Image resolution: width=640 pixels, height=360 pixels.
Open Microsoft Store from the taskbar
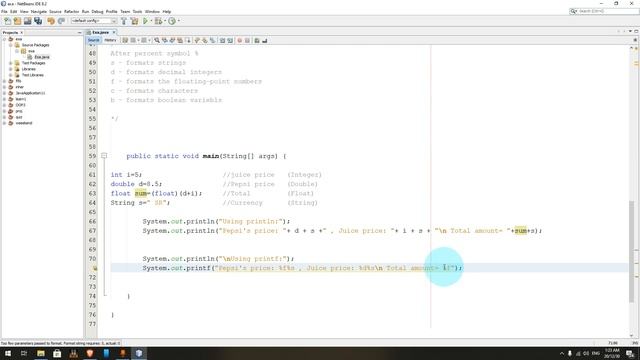click(x=57, y=353)
